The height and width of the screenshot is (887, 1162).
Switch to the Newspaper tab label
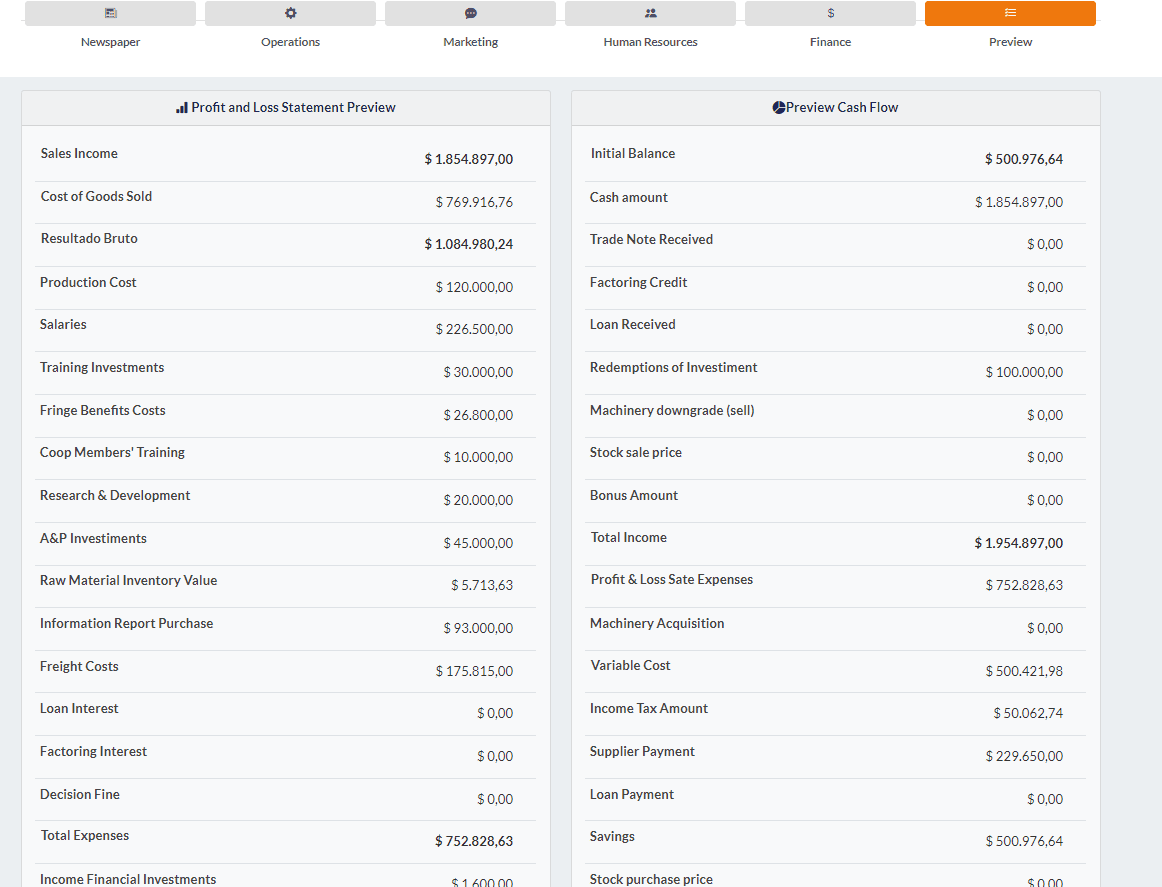pyautogui.click(x=110, y=42)
